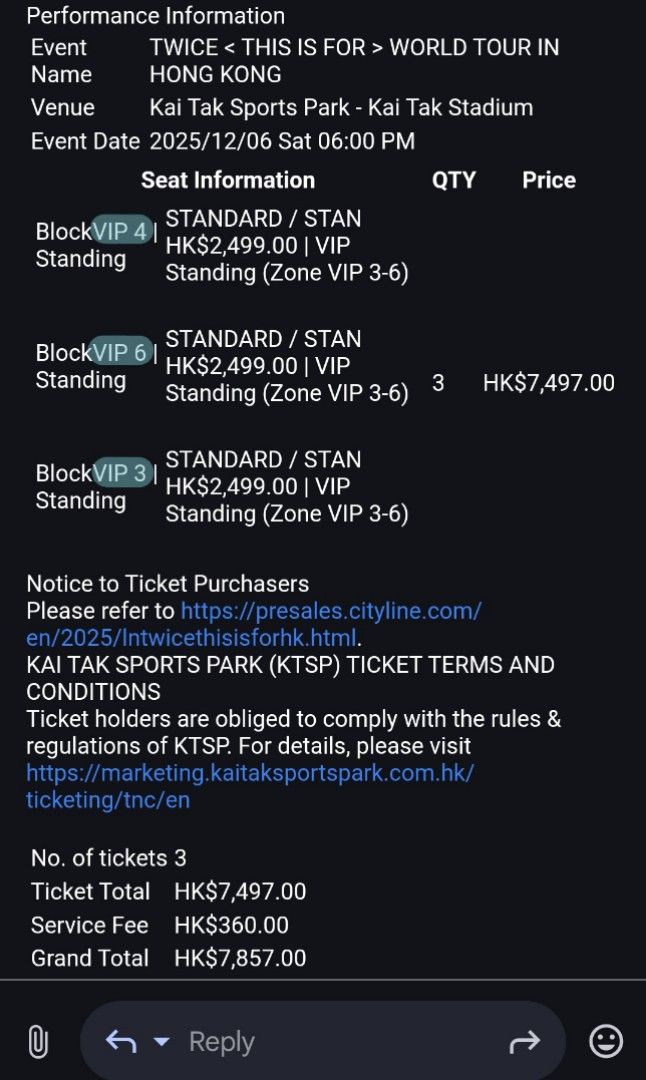Open the emoji picker icon
Screen dimensions: 646x1080
pos(604,1041)
